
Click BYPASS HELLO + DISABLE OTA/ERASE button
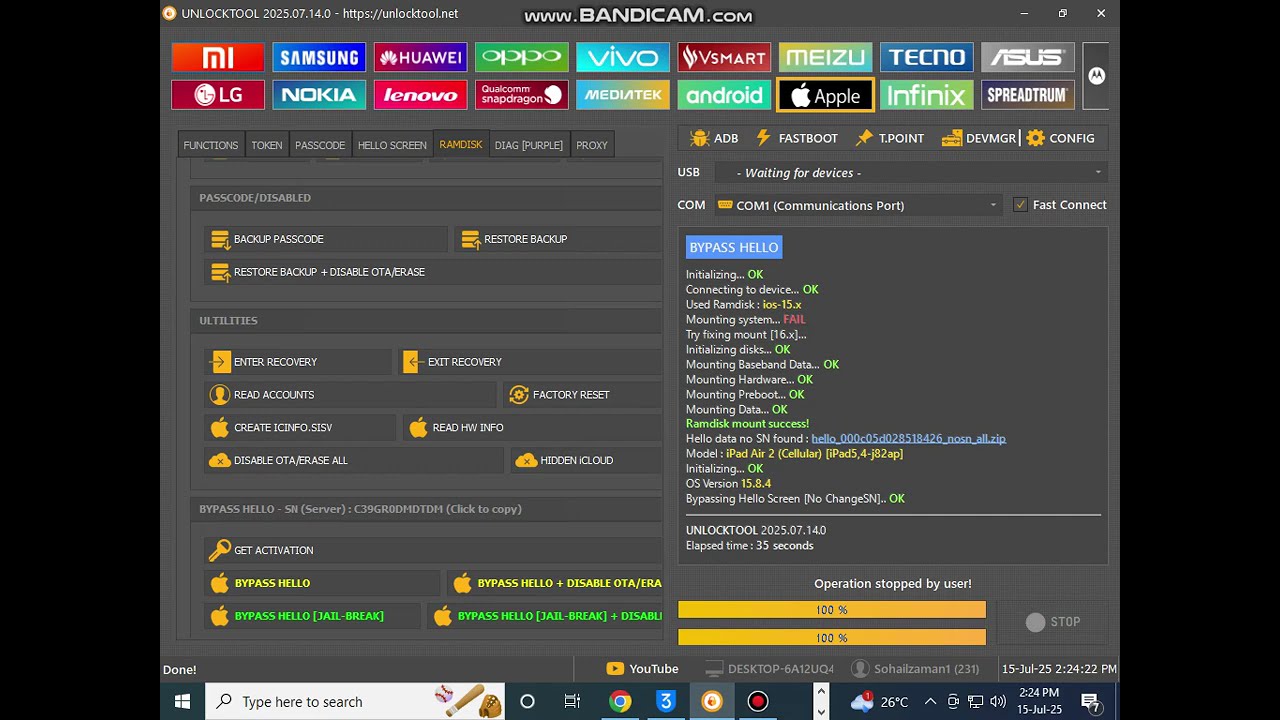click(554, 583)
